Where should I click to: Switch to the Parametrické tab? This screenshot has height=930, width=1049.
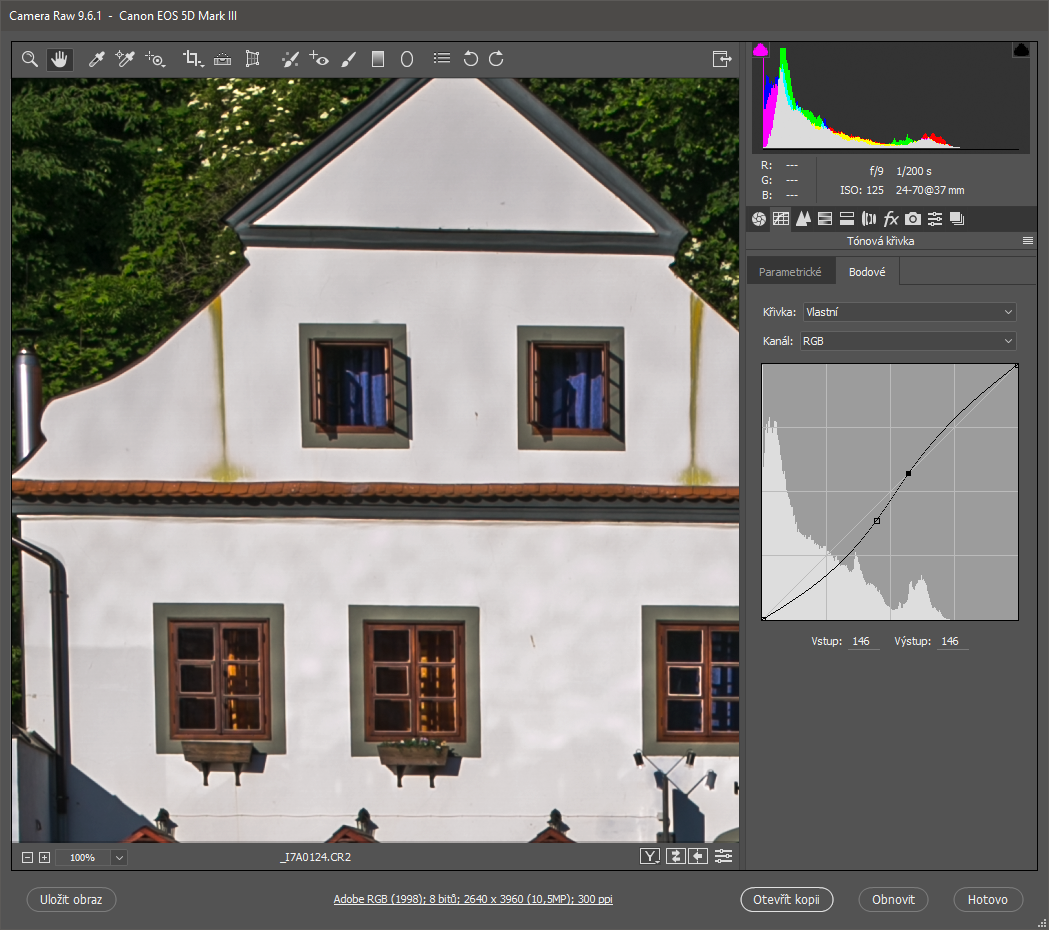click(790, 272)
